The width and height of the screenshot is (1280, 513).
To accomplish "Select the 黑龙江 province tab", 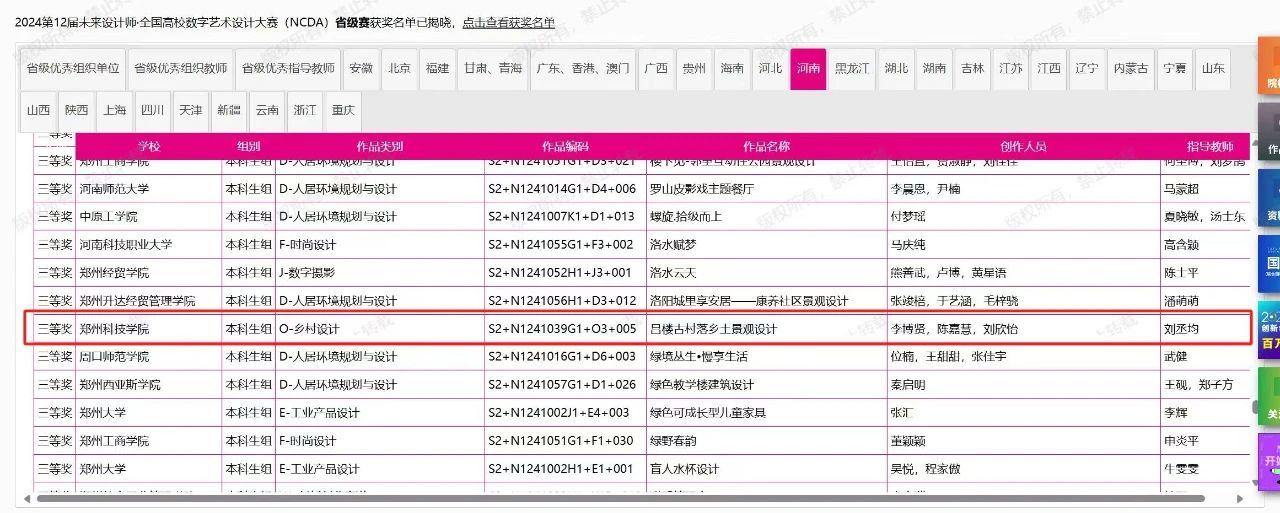I will point(852,69).
